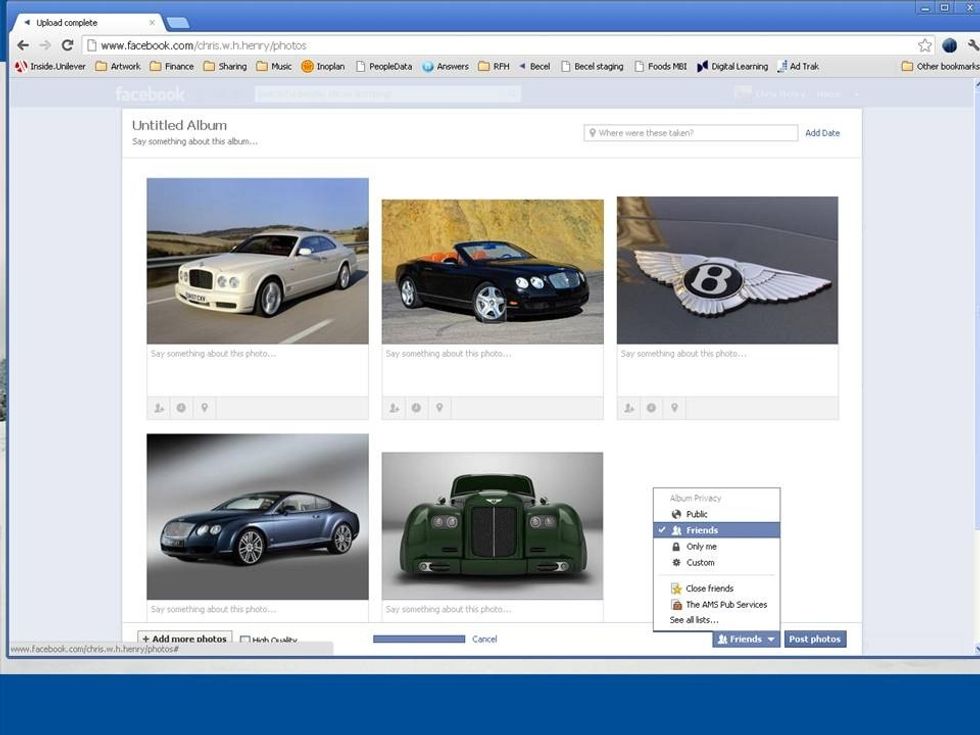Set date on black convertible photo
The image size is (980, 735).
click(416, 408)
